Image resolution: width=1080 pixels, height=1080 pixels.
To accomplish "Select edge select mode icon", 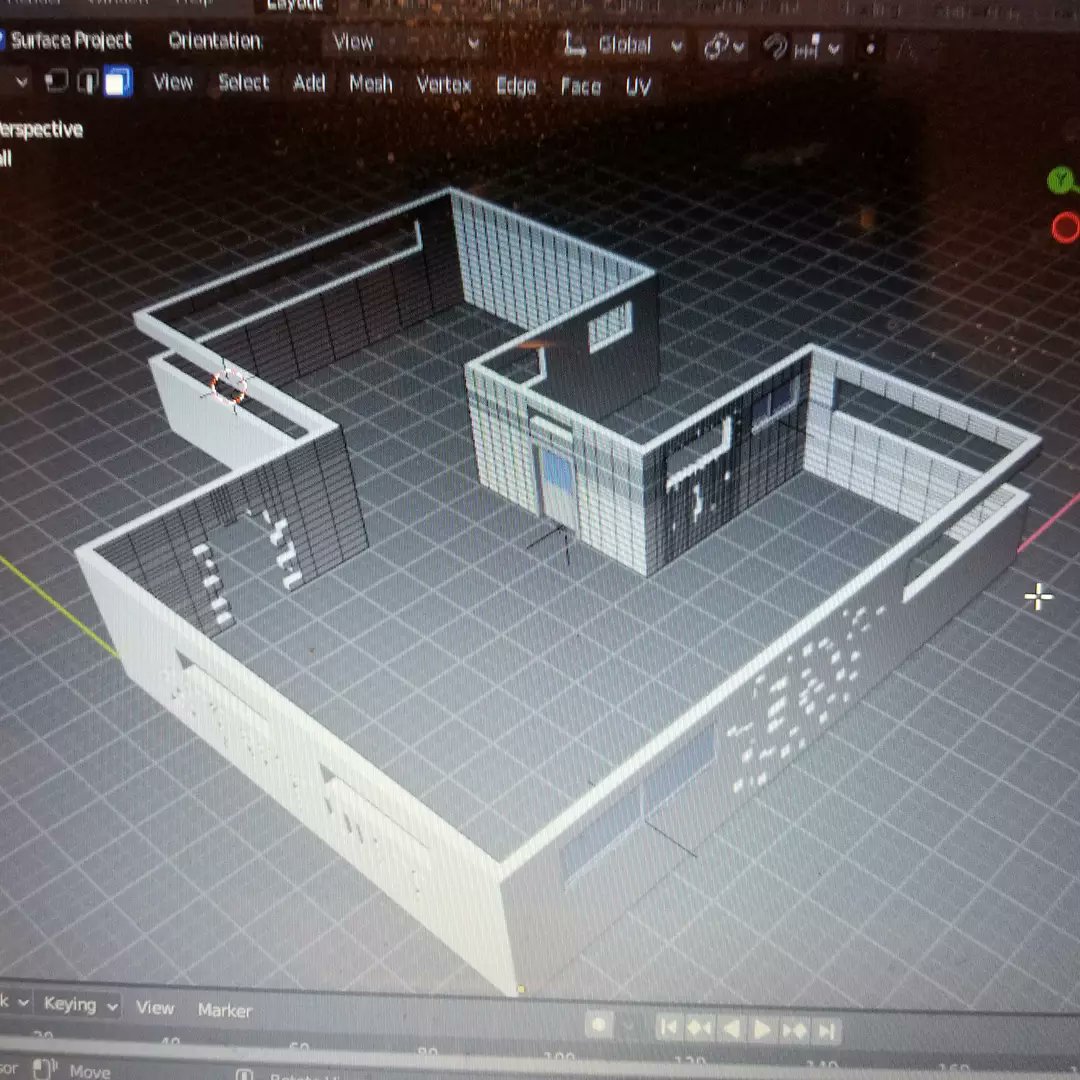I will click(87, 81).
